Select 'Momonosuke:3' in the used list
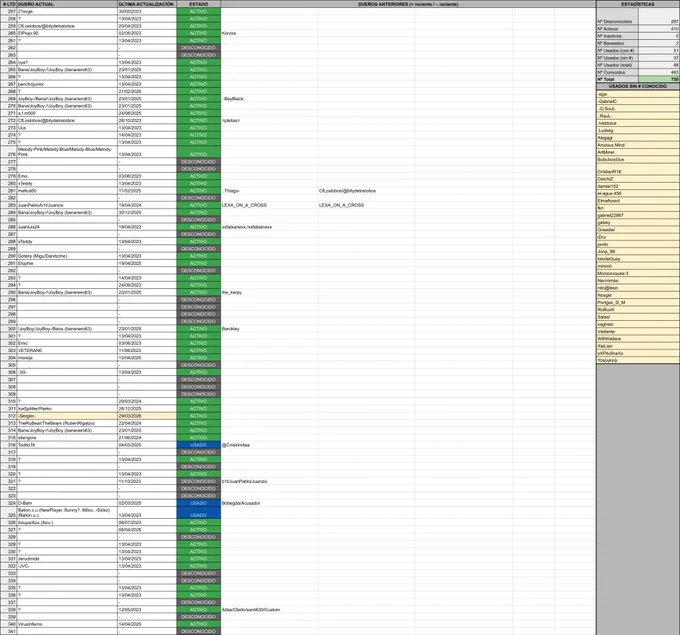The height and width of the screenshot is (635, 680). coord(638,273)
